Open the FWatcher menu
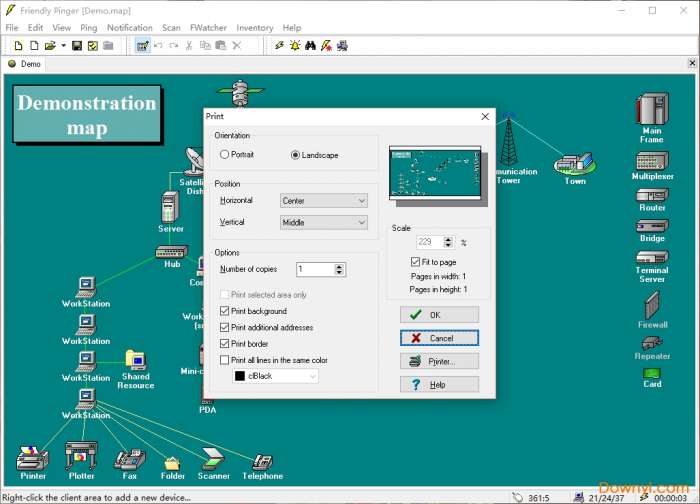The height and width of the screenshot is (504, 700). [208, 28]
